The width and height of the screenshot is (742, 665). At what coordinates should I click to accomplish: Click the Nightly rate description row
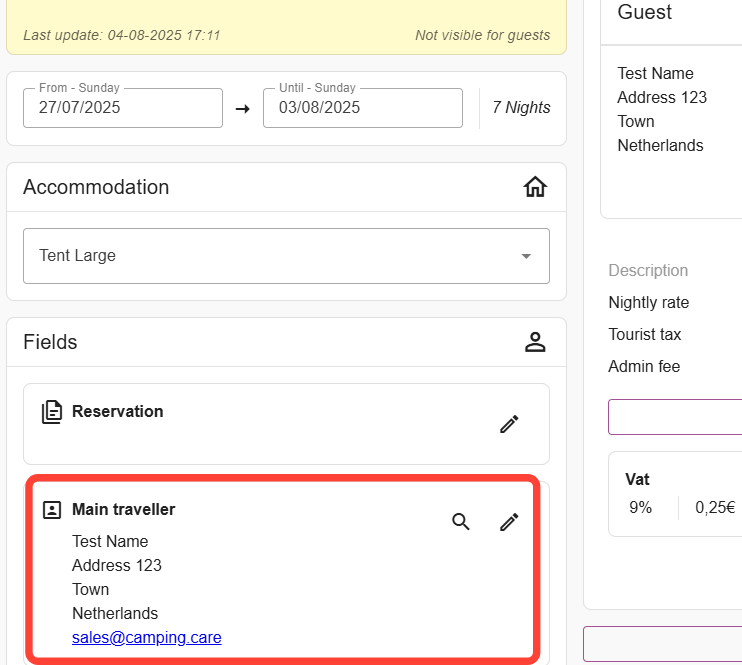tap(649, 303)
